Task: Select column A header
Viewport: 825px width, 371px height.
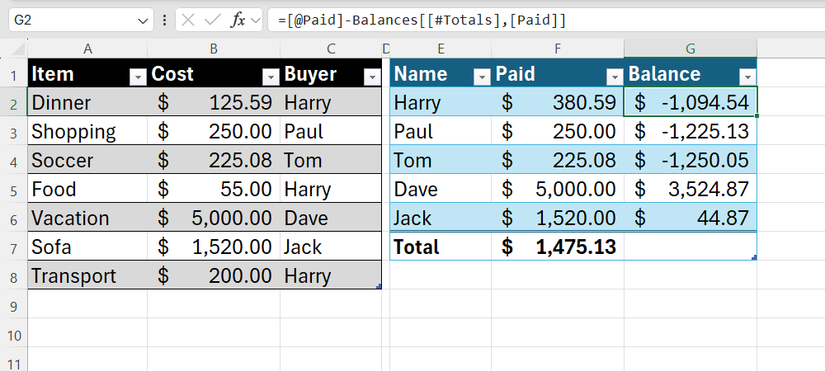Action: click(87, 49)
